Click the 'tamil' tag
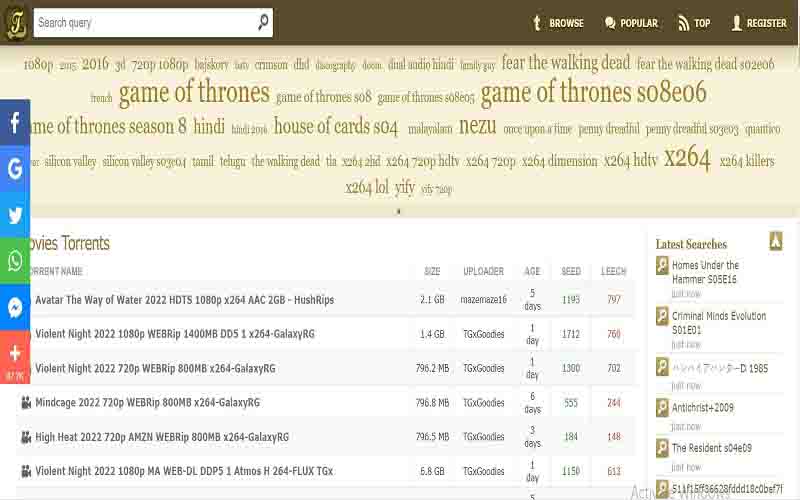The image size is (800, 500). pos(203,162)
